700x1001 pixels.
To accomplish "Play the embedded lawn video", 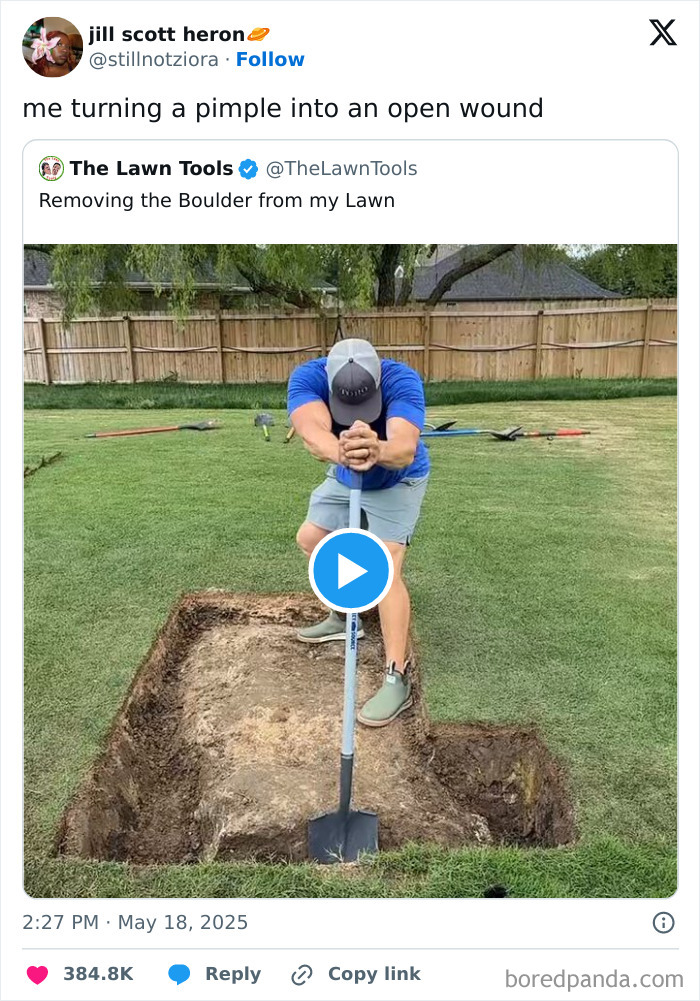I will (350, 570).
